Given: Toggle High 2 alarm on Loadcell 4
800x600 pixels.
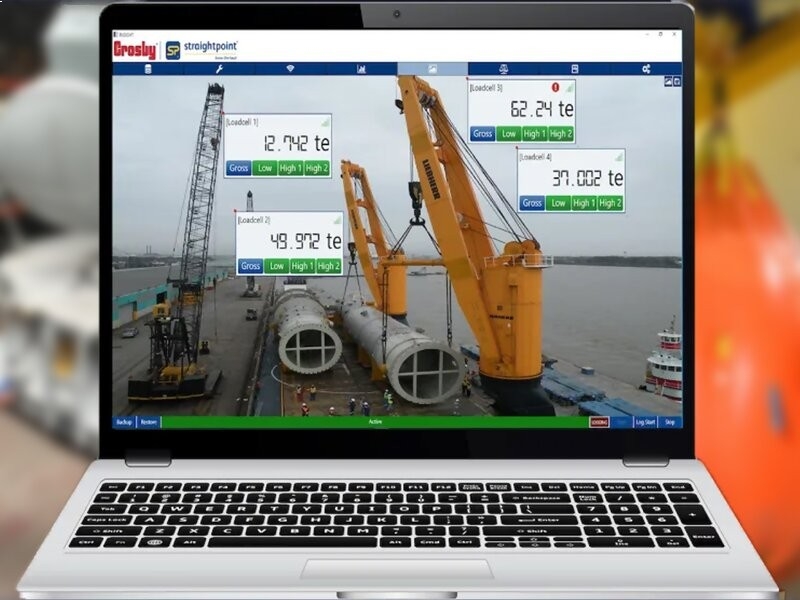Looking at the screenshot, I should pyautogui.click(x=609, y=203).
